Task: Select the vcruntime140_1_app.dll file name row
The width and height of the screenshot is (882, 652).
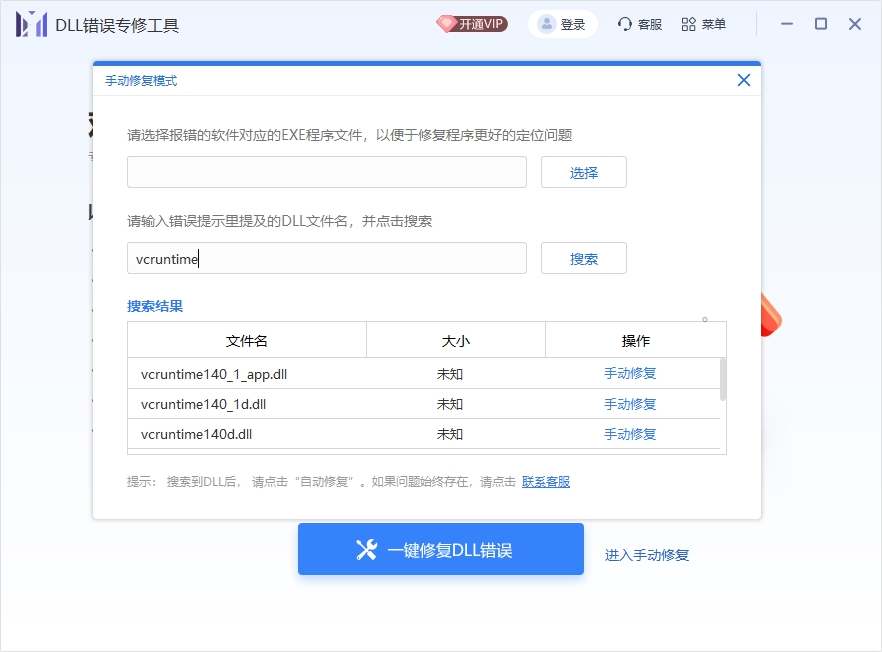Action: click(214, 374)
